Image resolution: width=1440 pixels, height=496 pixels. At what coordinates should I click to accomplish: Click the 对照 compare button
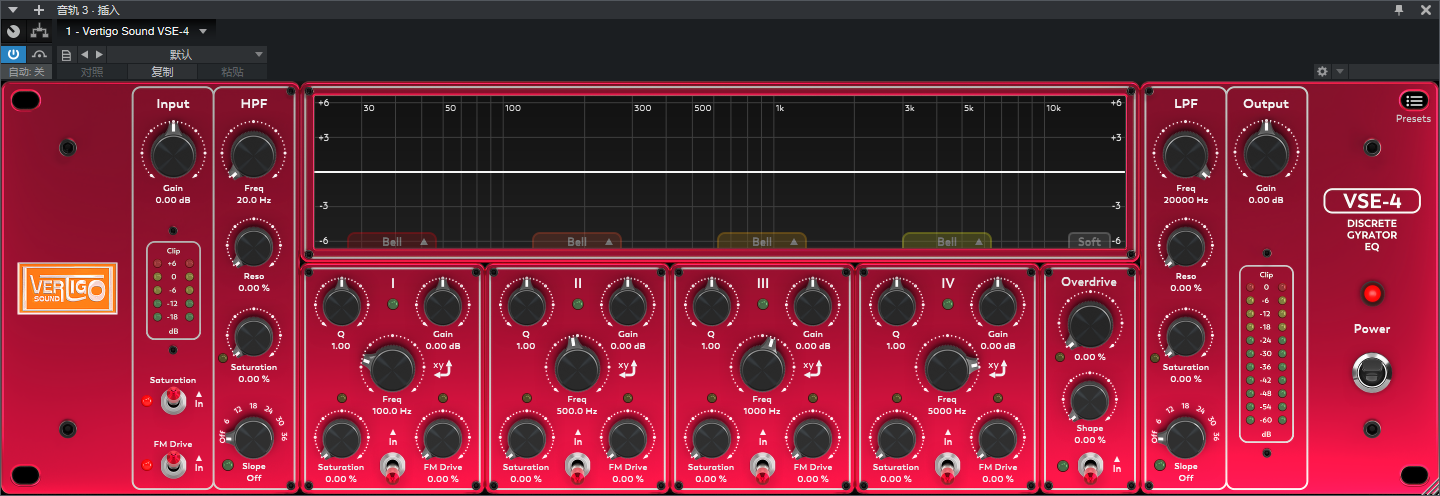(x=91, y=72)
